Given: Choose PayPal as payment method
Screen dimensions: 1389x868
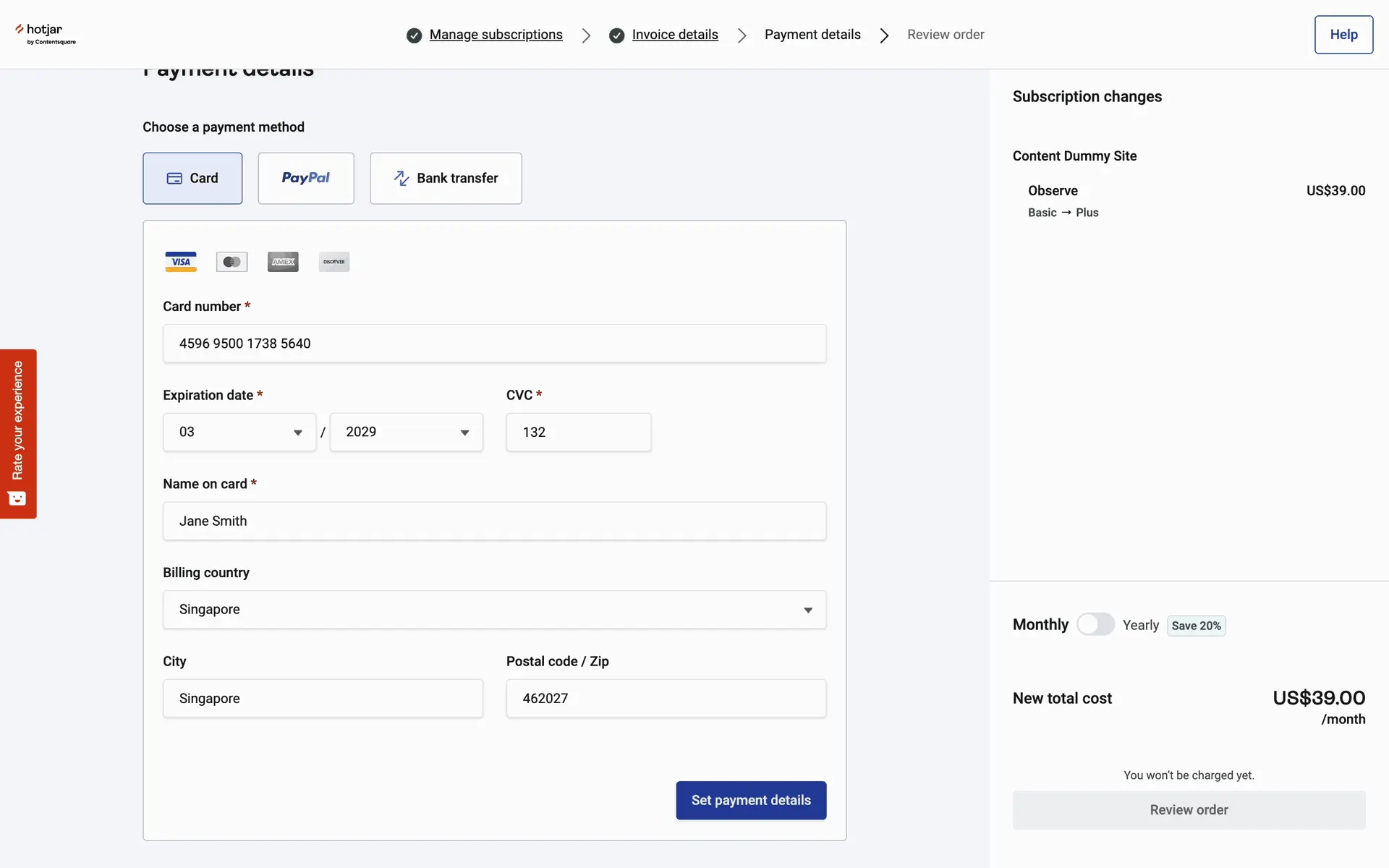Looking at the screenshot, I should pos(305,178).
